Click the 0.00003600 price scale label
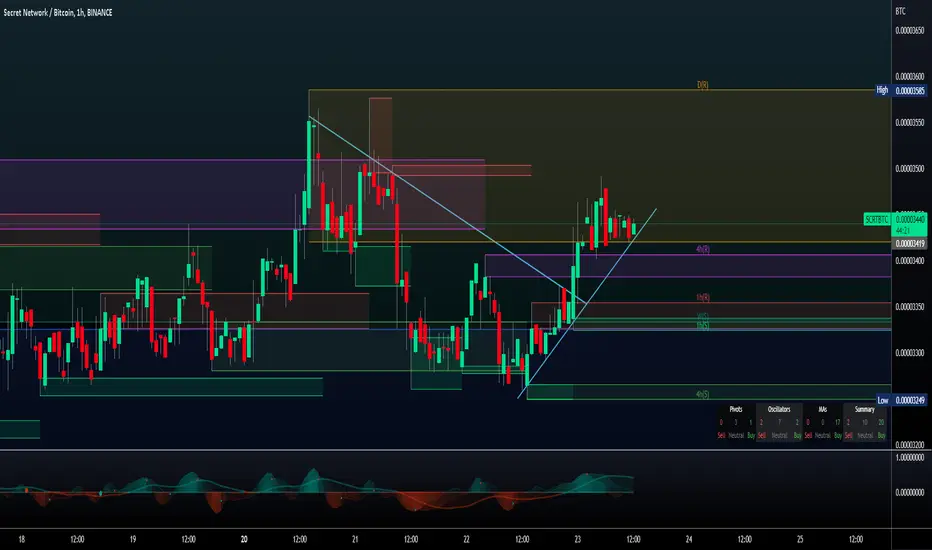Screen dimensions: 932x550 910,77
